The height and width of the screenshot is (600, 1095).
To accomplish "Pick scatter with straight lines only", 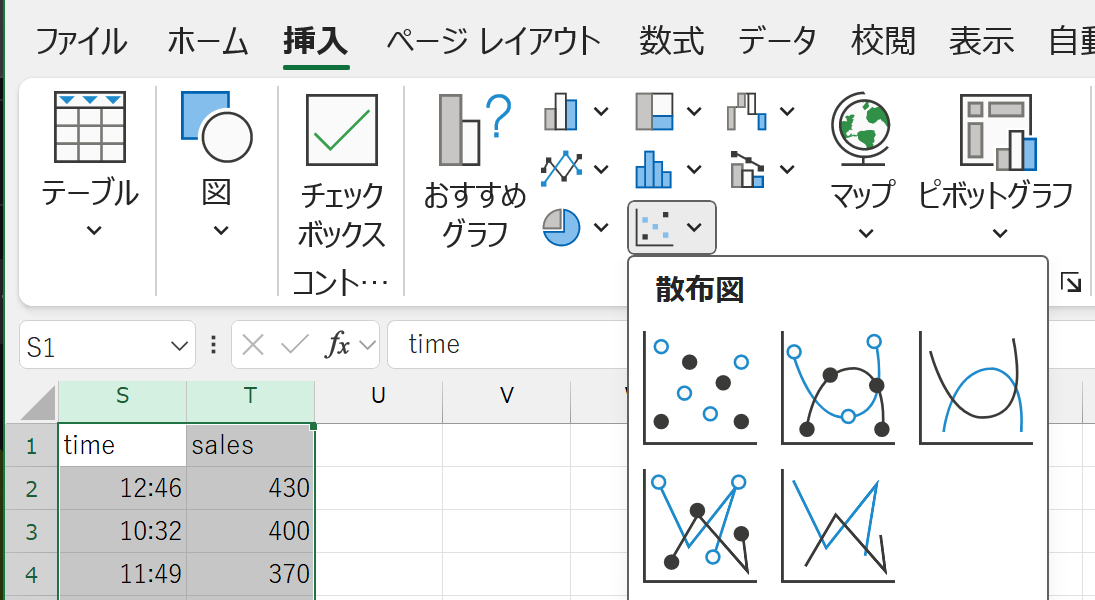I will (838, 526).
